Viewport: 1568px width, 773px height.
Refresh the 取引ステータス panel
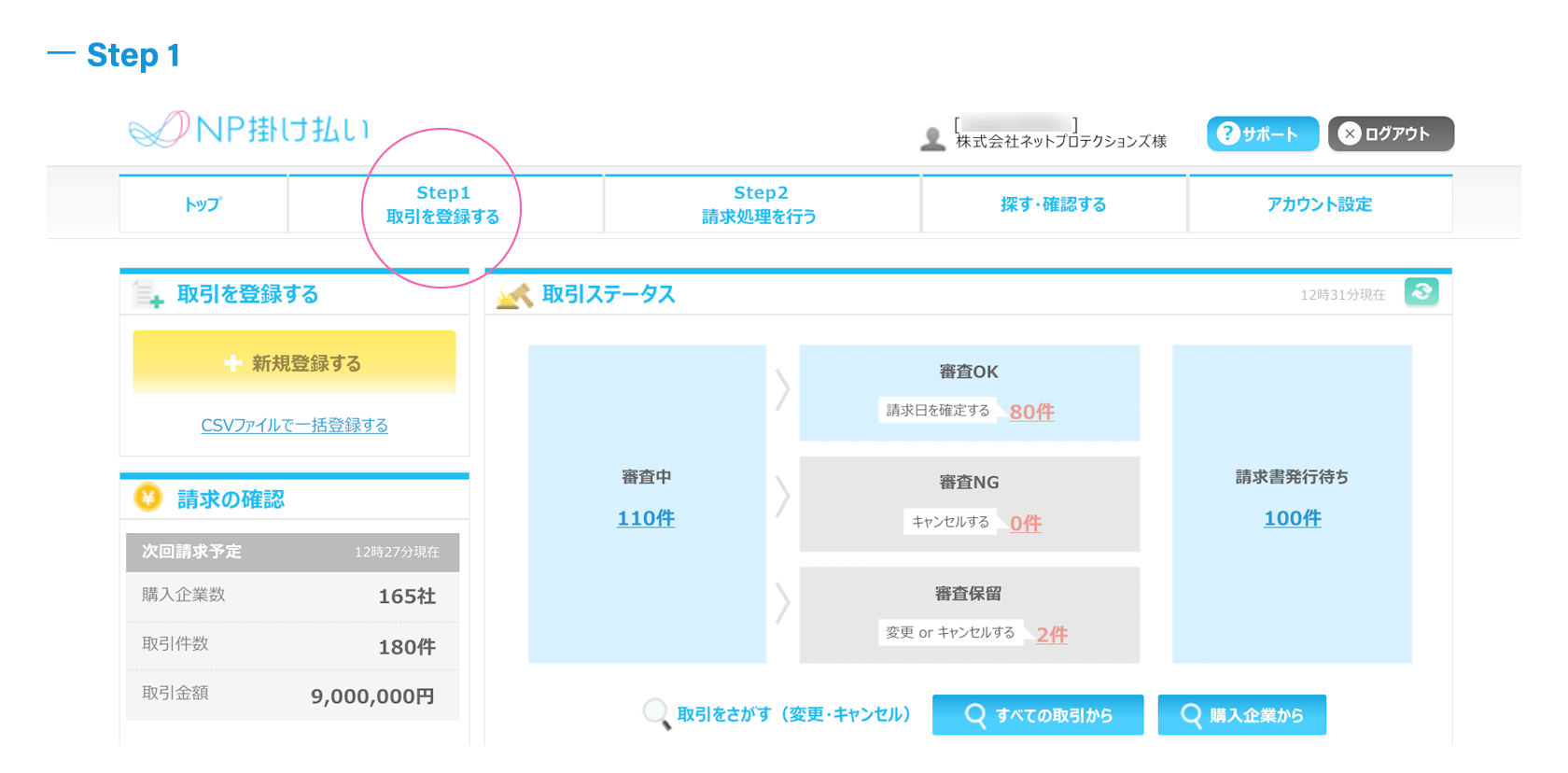(x=1421, y=292)
